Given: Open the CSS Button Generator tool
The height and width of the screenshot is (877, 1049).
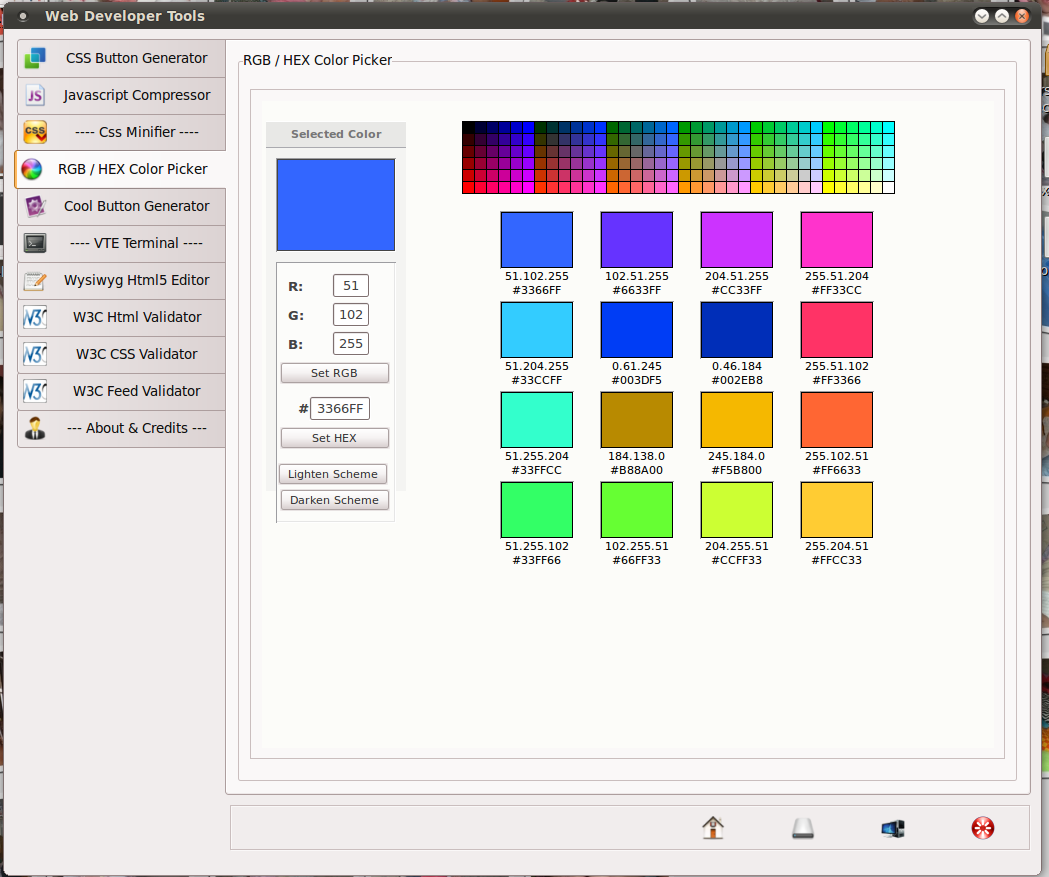Looking at the screenshot, I should [x=122, y=58].
